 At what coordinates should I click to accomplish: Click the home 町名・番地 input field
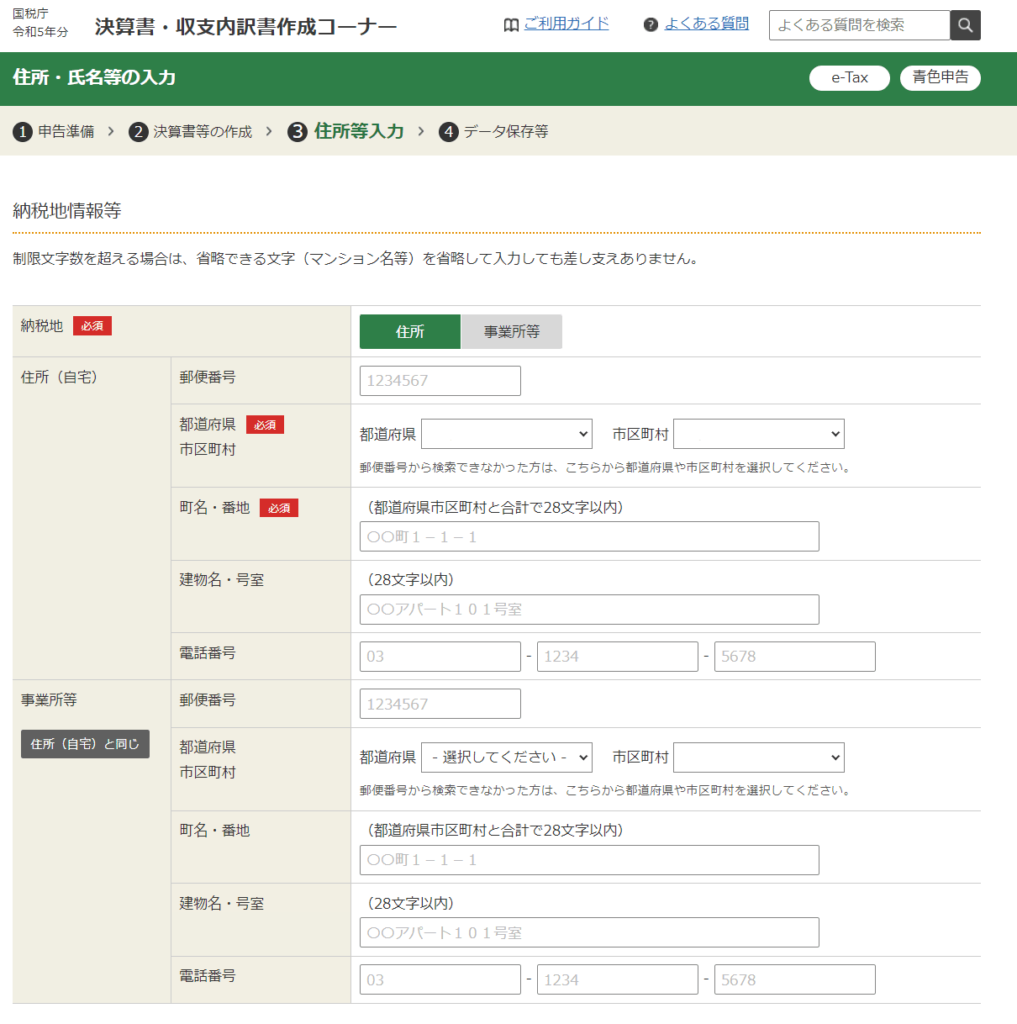coord(589,537)
